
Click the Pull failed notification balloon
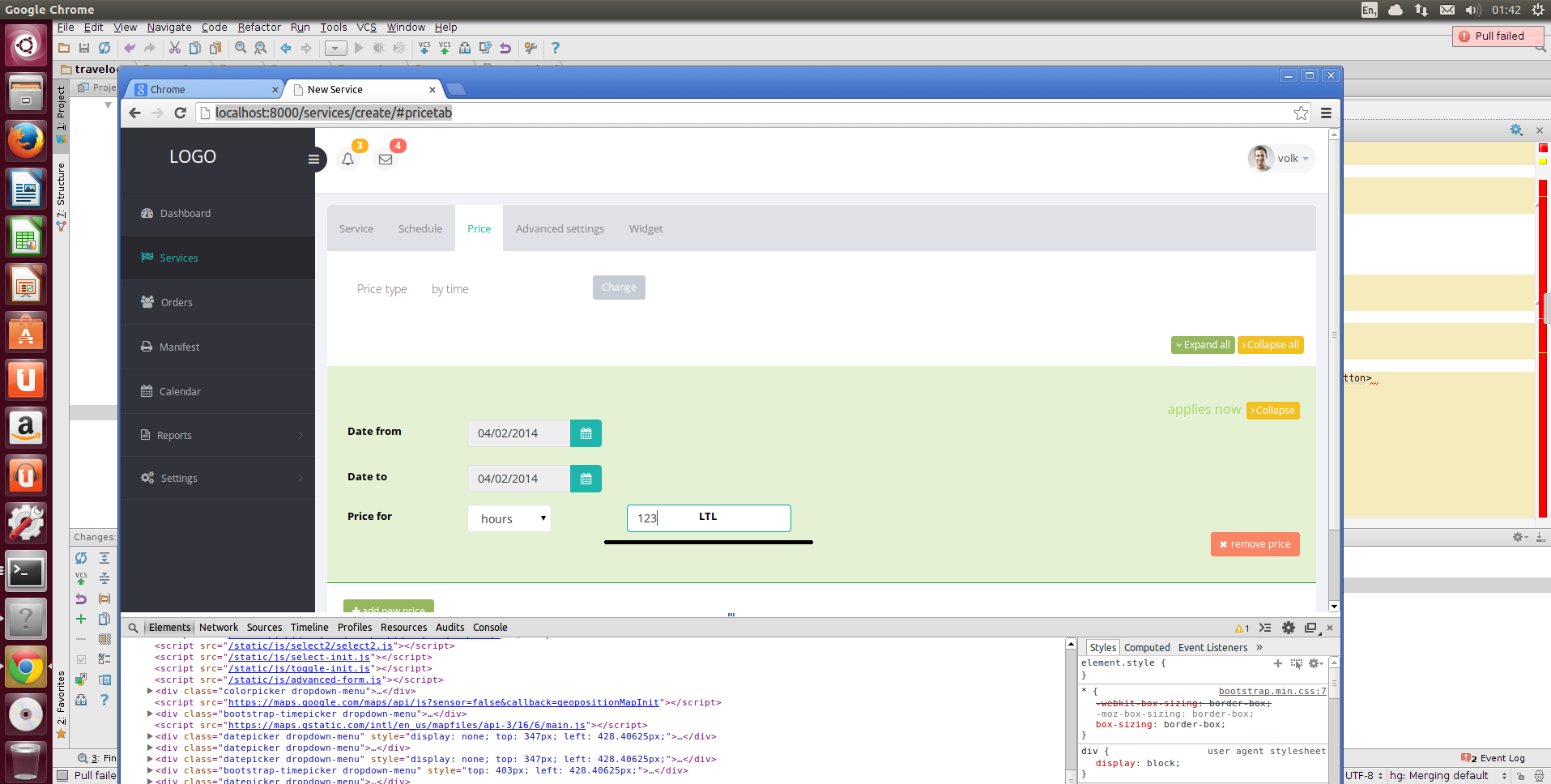(1498, 36)
